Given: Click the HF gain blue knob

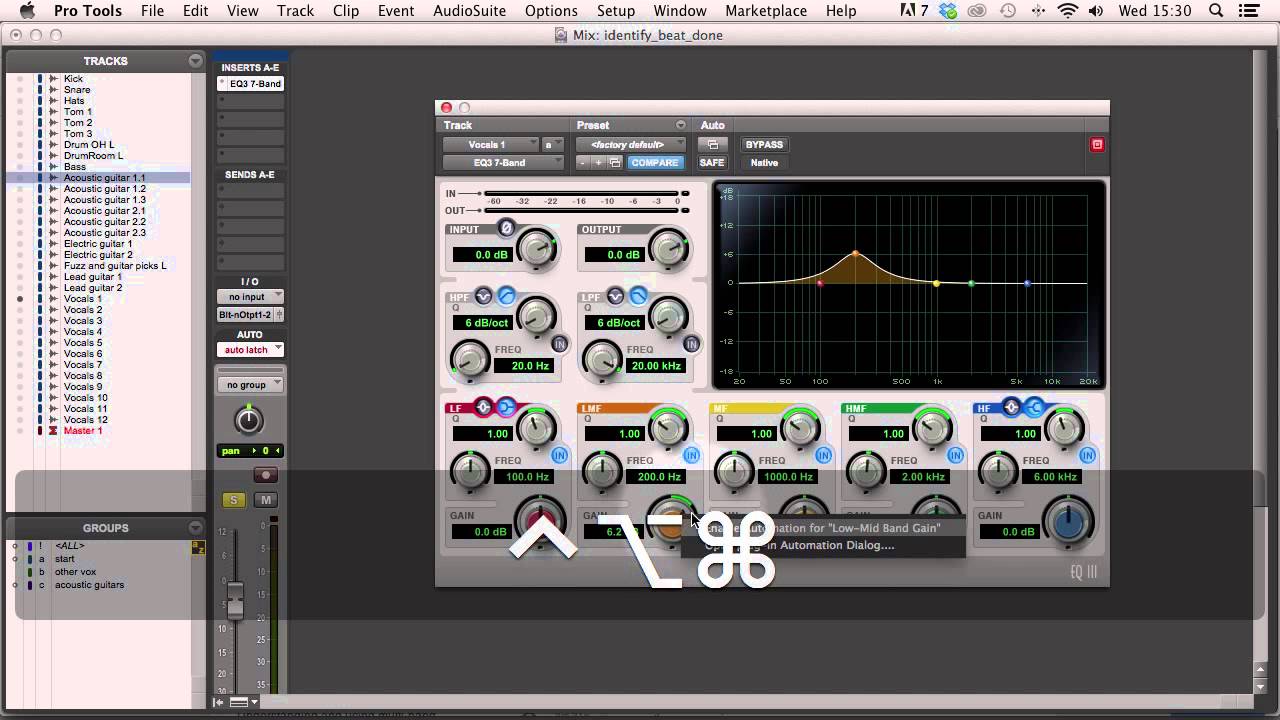Looking at the screenshot, I should pyautogui.click(x=1066, y=523).
